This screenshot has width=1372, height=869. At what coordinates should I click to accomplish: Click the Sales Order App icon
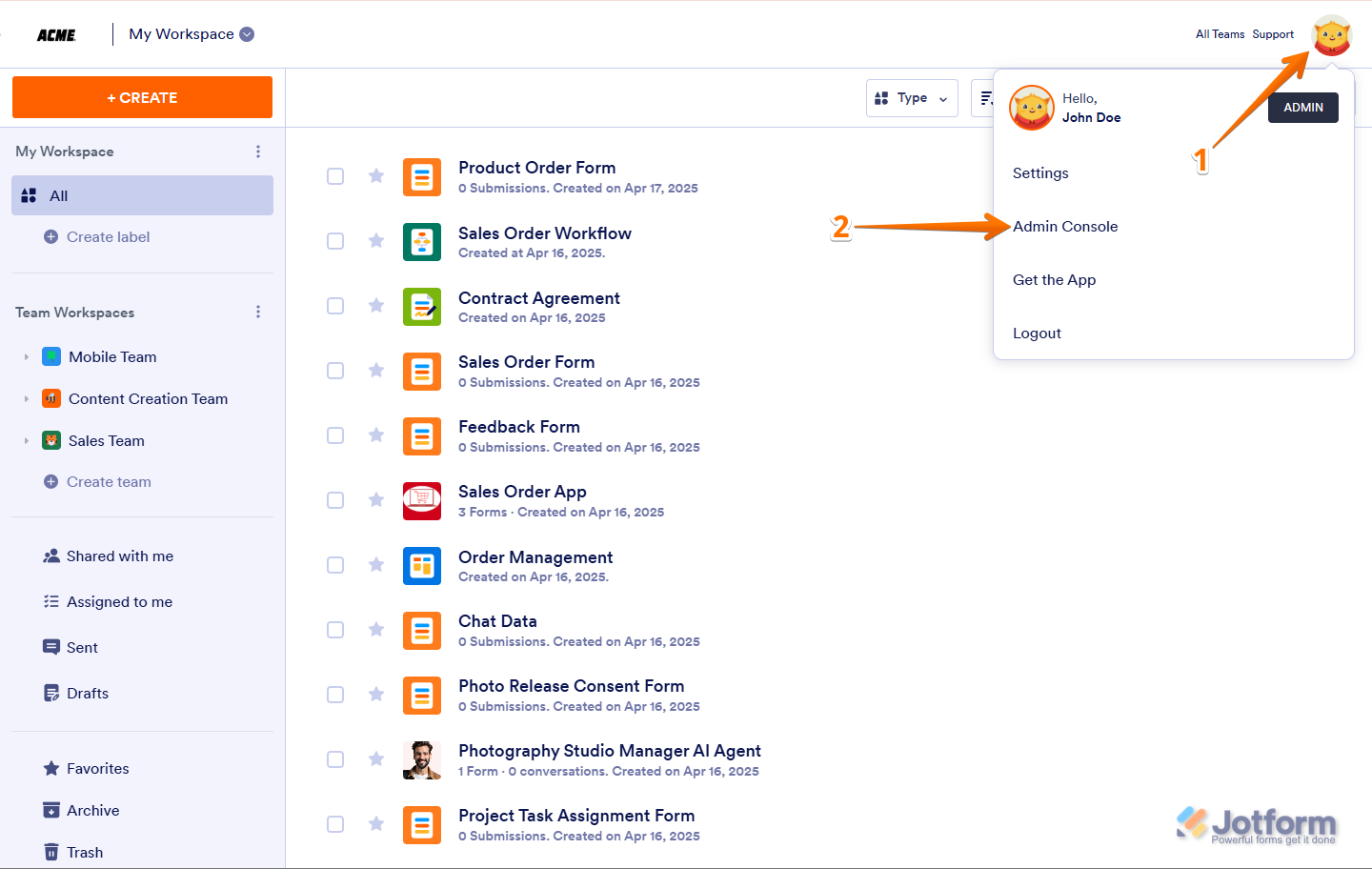tap(422, 501)
